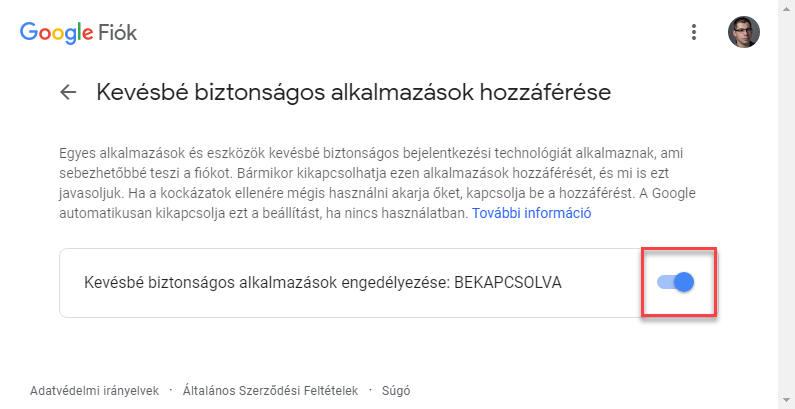
Task: Click the scrollbar up arrow
Action: 786,5
